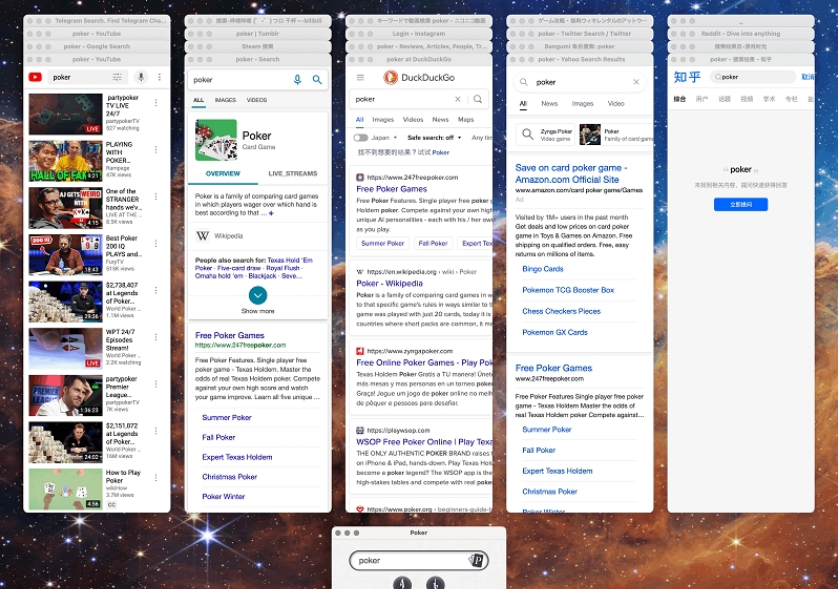This screenshot has height=589, width=838.
Task: Open the Amazon Save on card poker game ad
Action: tap(571, 174)
